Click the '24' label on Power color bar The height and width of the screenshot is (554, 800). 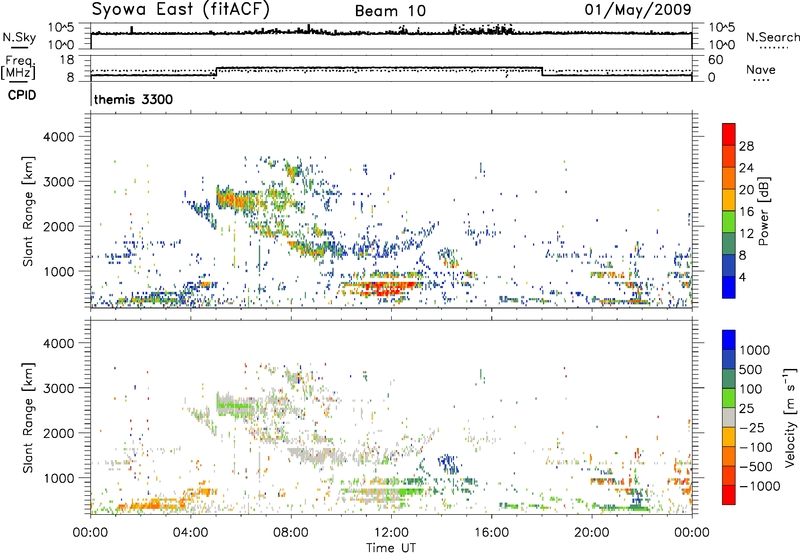746,168
